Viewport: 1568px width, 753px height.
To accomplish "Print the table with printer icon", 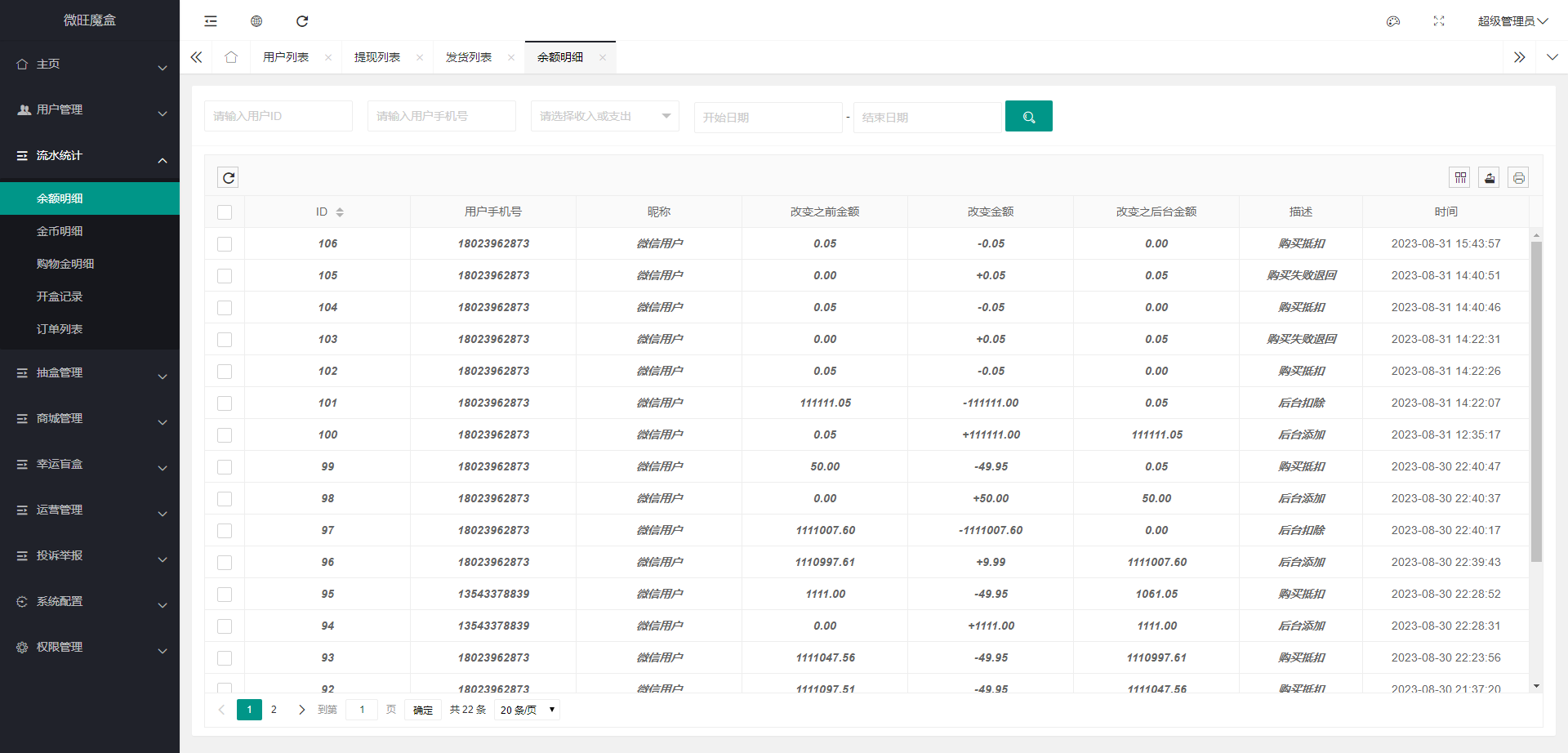I will [1519, 177].
